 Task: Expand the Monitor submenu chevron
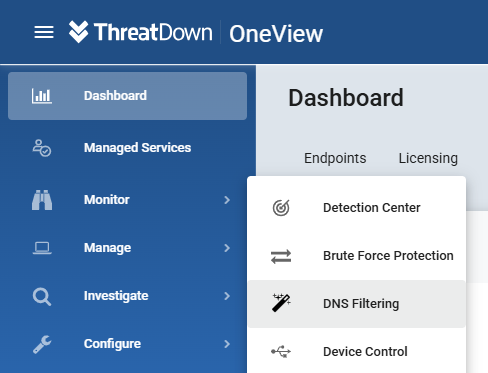point(227,200)
